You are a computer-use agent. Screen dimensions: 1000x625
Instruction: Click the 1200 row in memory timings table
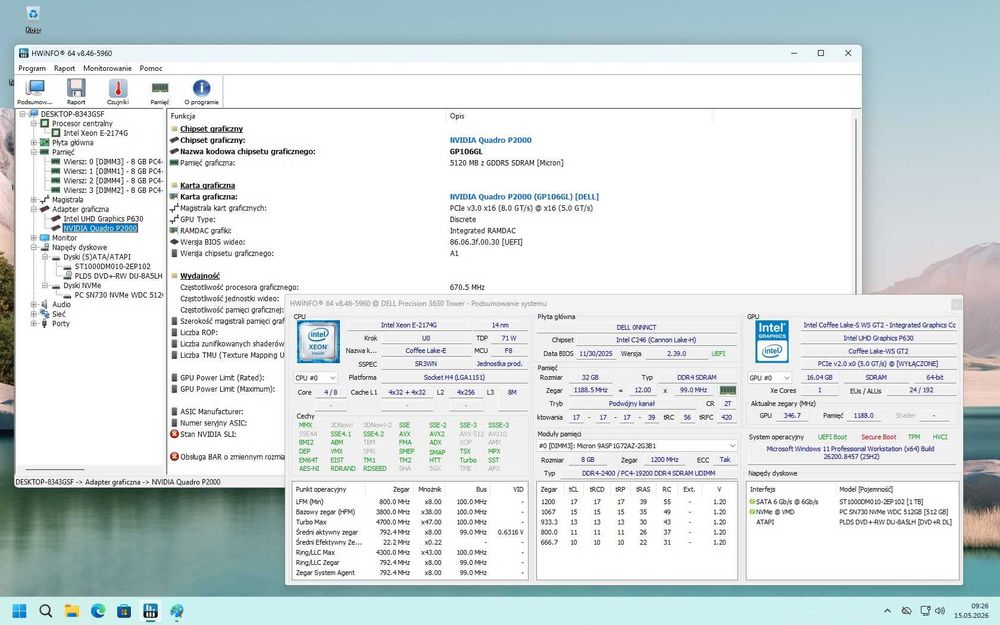636,502
